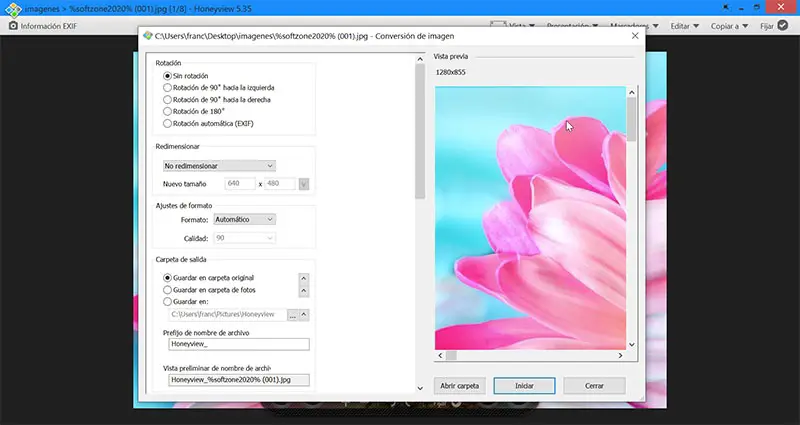
Task: Click the browse (...) folder button
Action: click(292, 315)
